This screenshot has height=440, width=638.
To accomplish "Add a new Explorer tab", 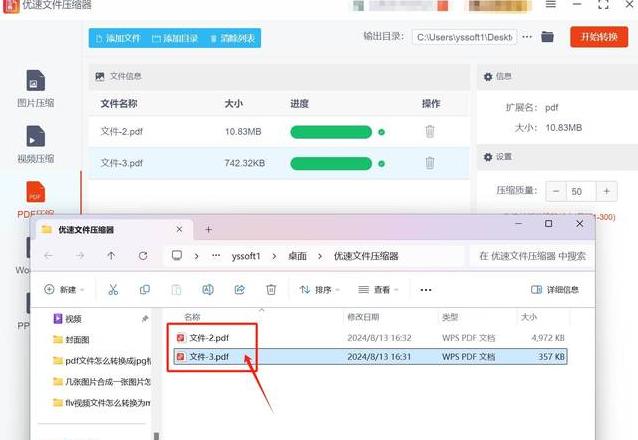I will 208,230.
